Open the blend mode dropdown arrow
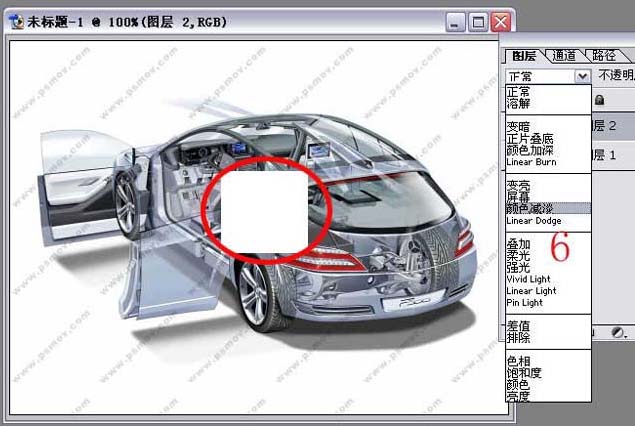Screen dimensions: 635x426 (x=582, y=76)
